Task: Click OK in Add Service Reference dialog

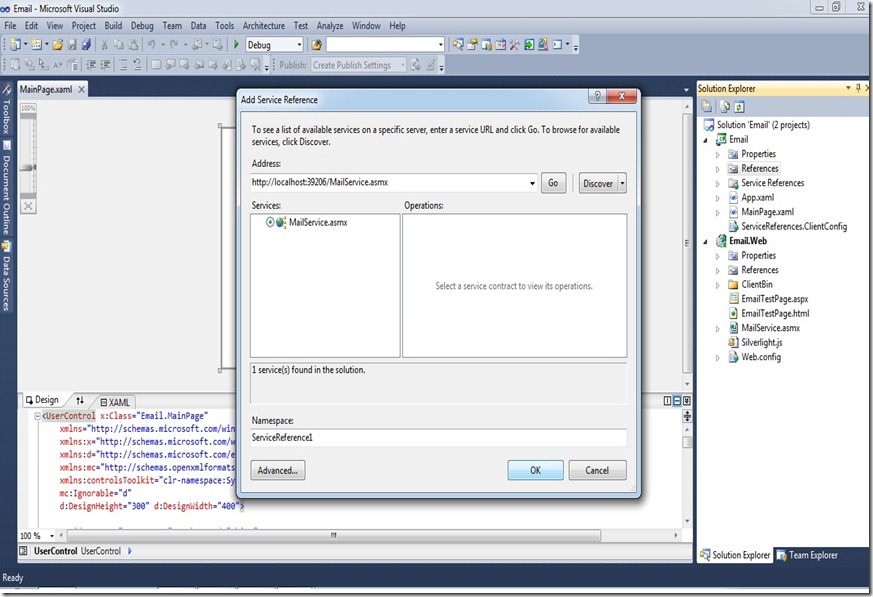Action: (x=535, y=470)
